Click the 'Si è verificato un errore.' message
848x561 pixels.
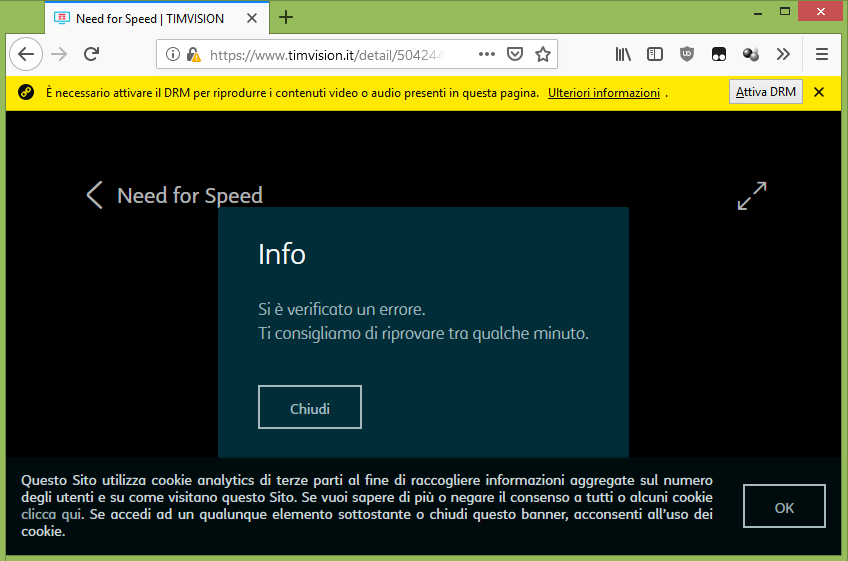[x=342, y=309]
